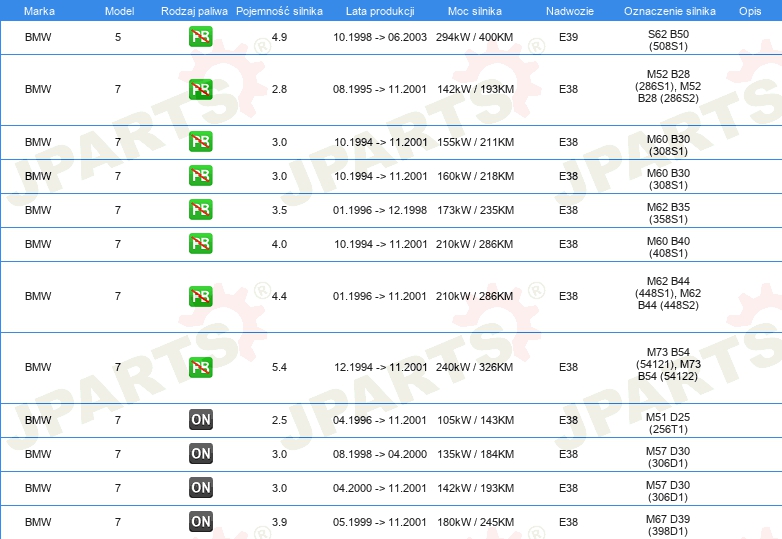Select the engine code M57 D30 in the 135kW row
Image resolution: width=782 pixels, height=539 pixels.
click(x=668, y=457)
